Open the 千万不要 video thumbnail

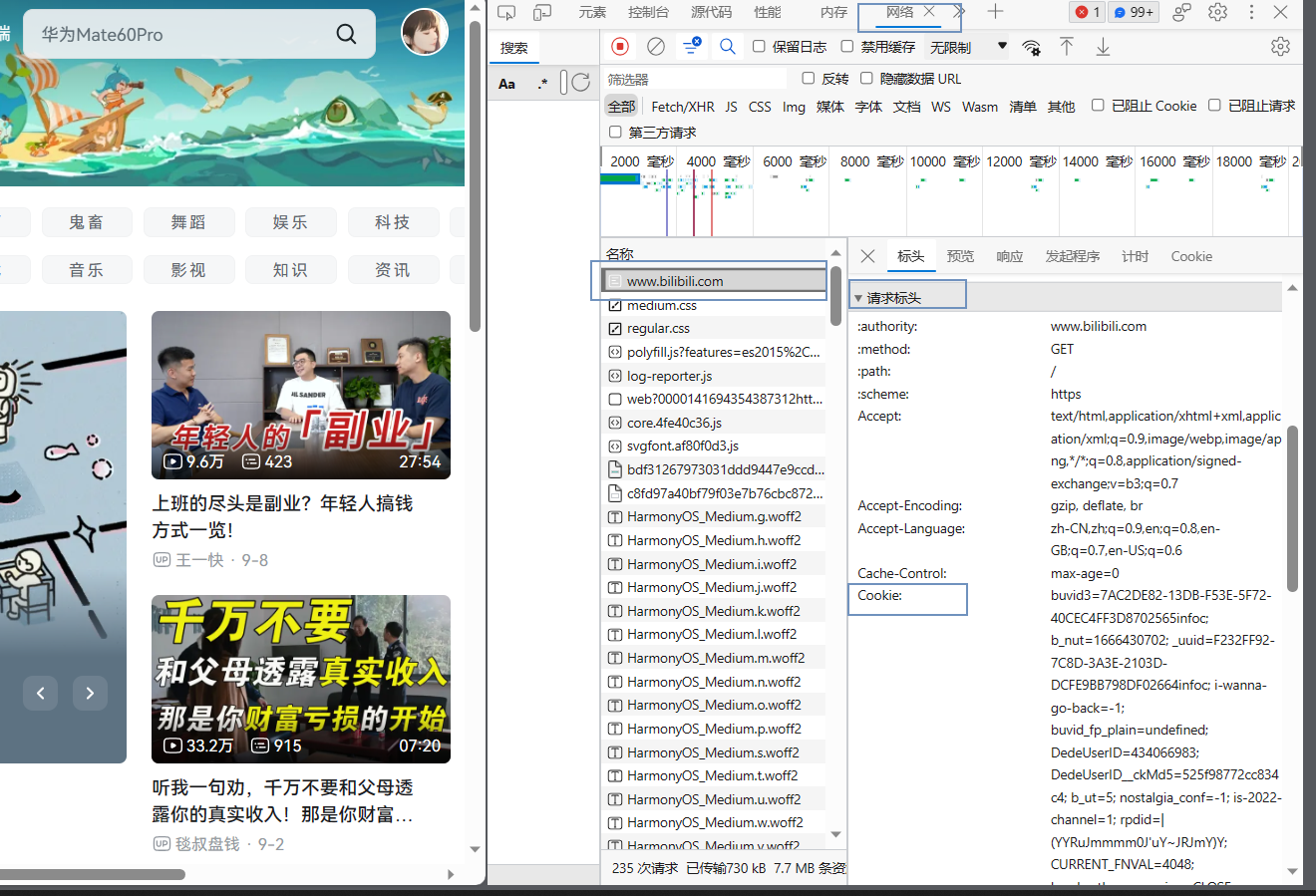pyautogui.click(x=301, y=680)
